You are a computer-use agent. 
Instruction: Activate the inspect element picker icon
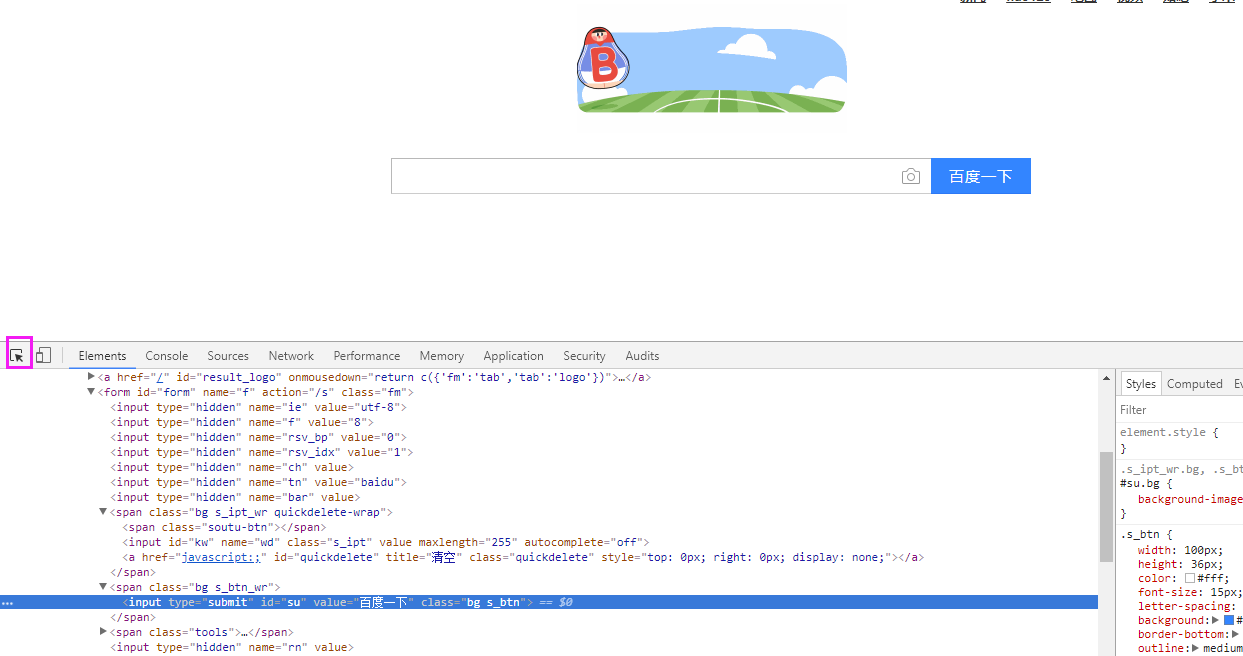[x=18, y=355]
